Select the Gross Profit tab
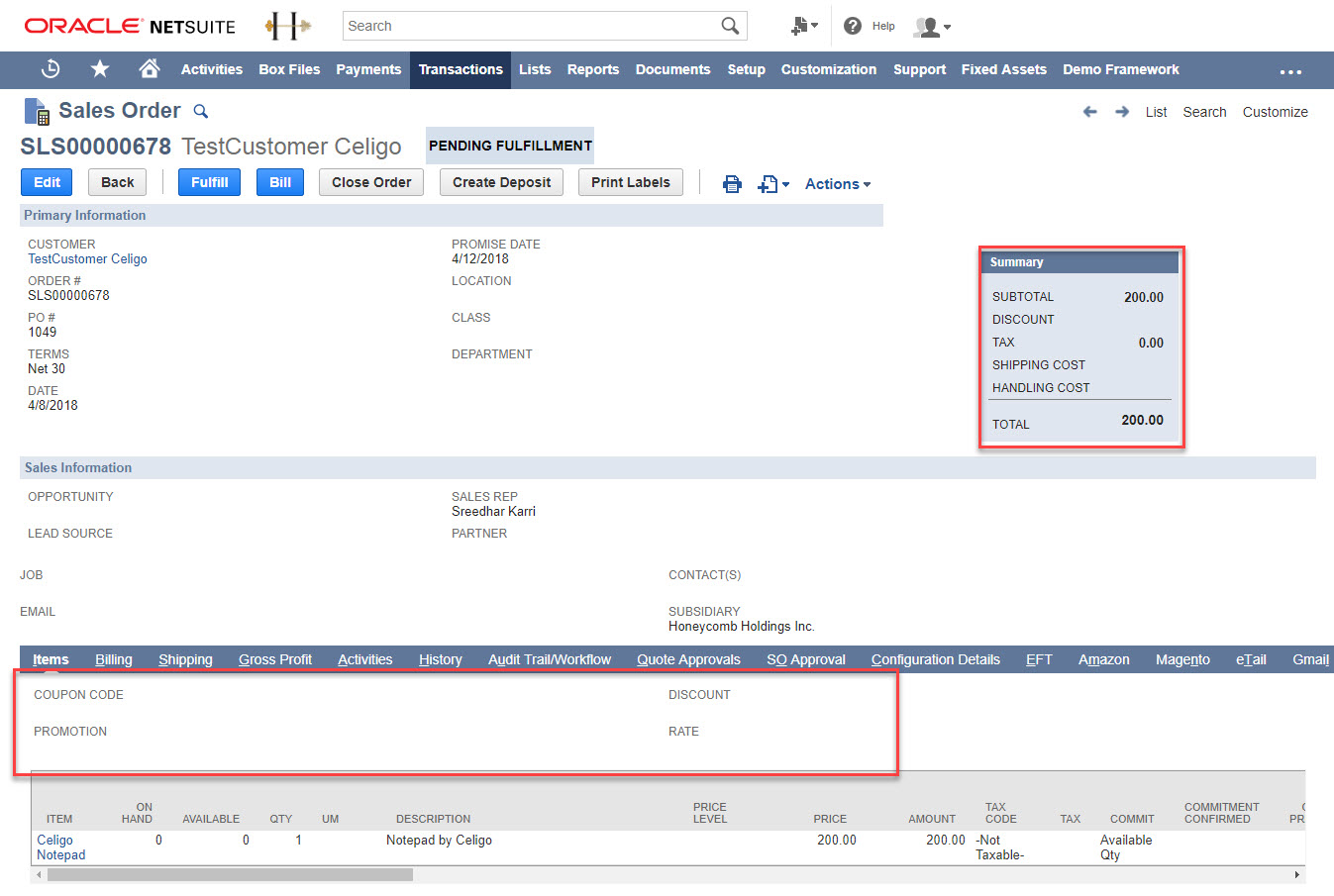 274,659
